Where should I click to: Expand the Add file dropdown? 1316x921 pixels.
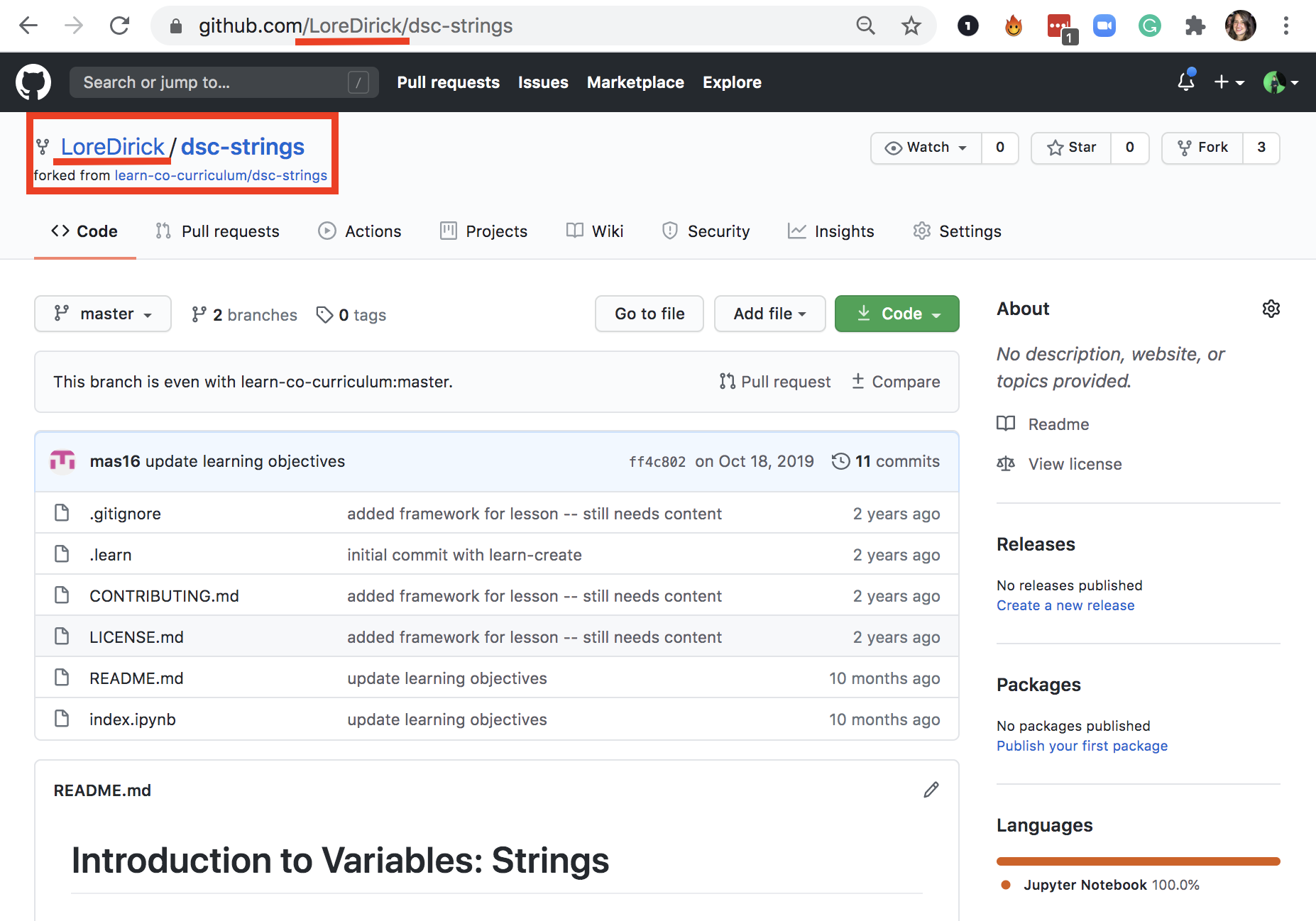point(769,314)
